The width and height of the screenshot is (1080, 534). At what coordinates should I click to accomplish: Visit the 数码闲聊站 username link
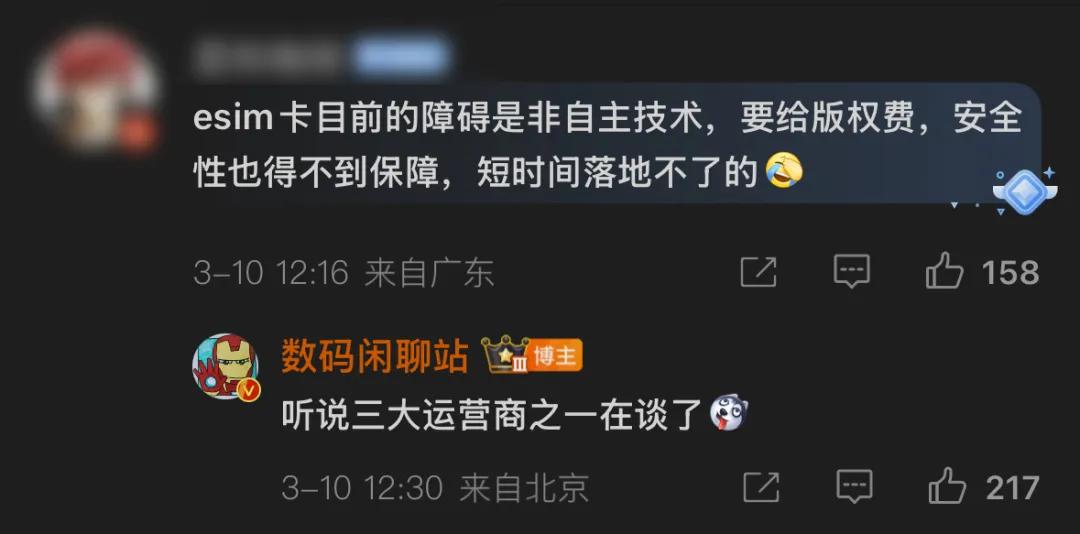[375, 358]
